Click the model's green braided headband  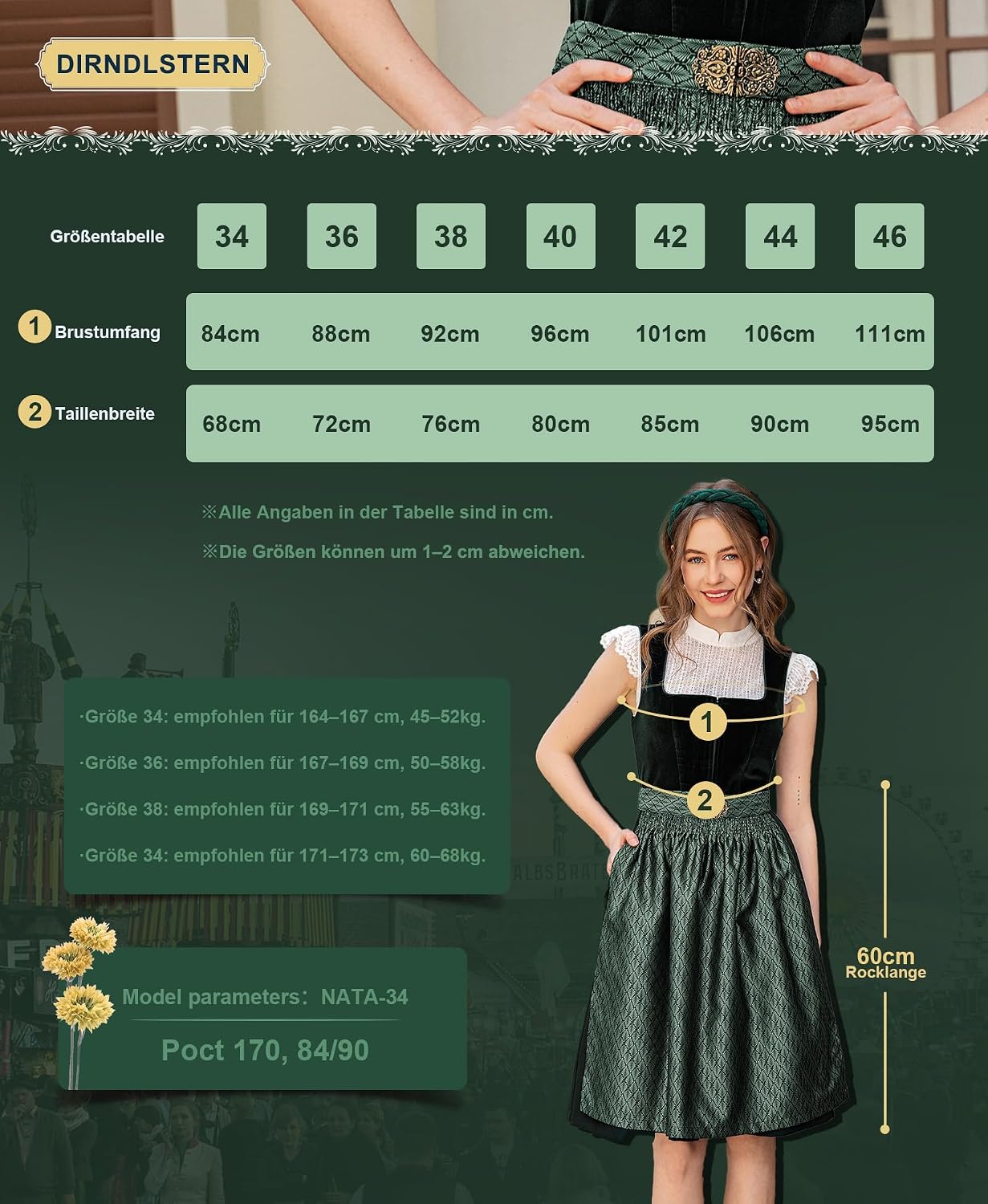click(719, 509)
